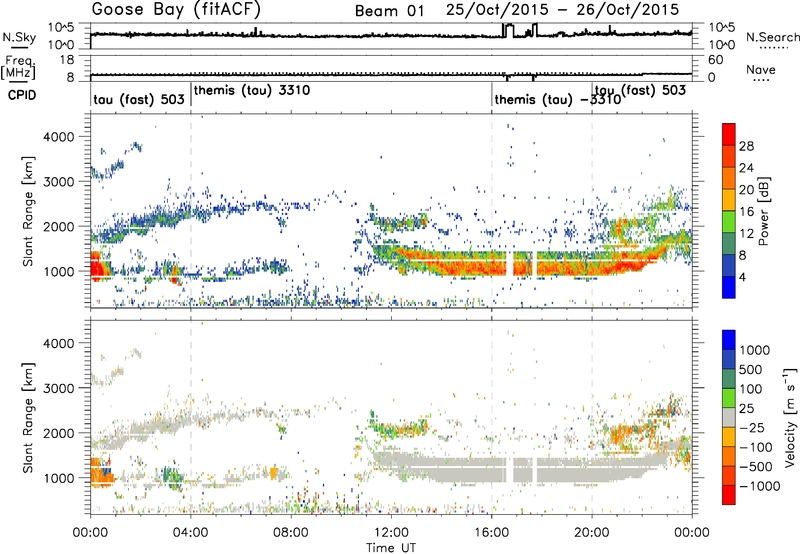Click the 'themis (tau) -3310' CPID label
This screenshot has width=800, height=554.
click(x=558, y=99)
